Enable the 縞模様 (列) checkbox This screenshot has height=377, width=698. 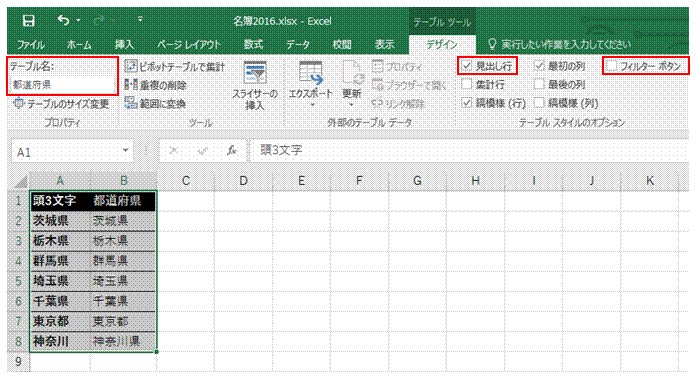click(x=539, y=103)
